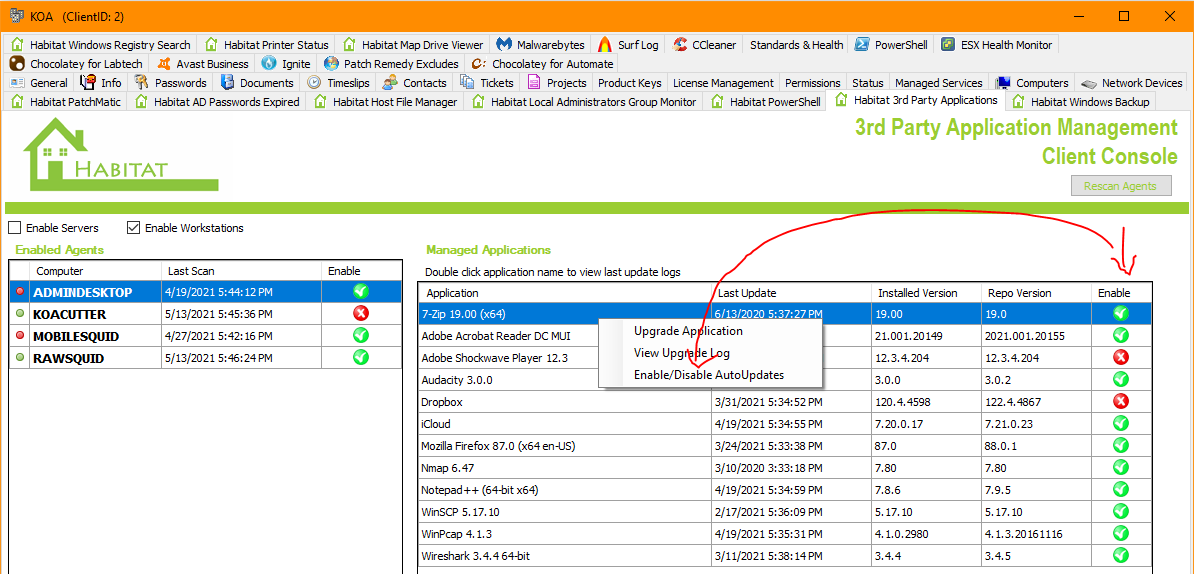The image size is (1194, 574).
Task: Sort by Repo Version column header
Action: click(1020, 293)
